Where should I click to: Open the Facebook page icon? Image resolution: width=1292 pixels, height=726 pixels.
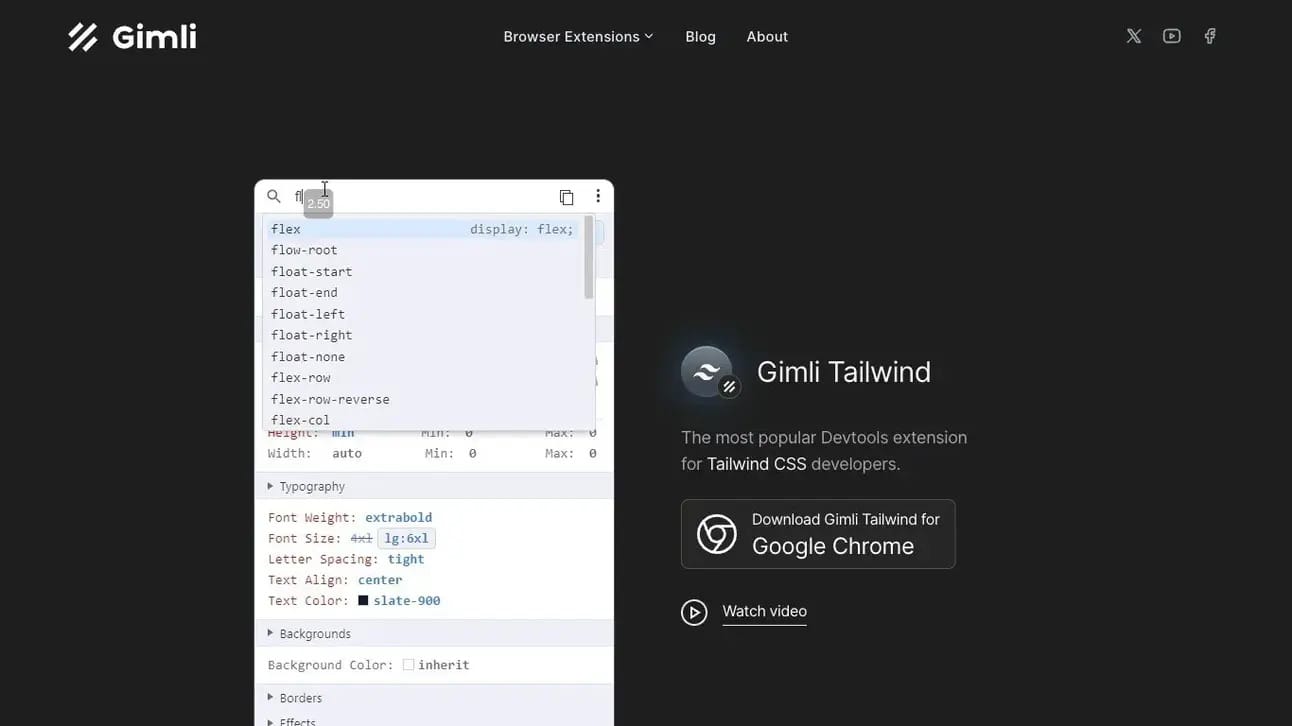1210,36
